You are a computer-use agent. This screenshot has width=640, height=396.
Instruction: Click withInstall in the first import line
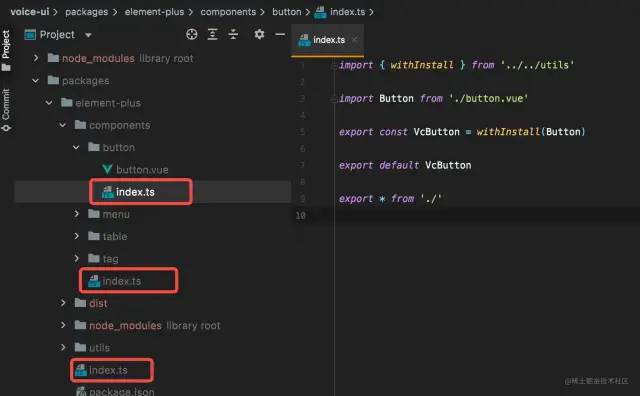click(x=422, y=65)
